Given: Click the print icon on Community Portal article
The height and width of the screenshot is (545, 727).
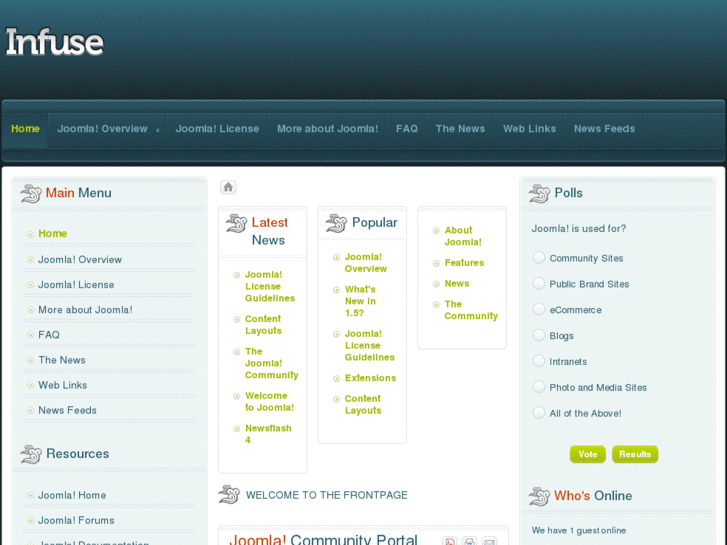Looking at the screenshot, I should tap(469, 541).
